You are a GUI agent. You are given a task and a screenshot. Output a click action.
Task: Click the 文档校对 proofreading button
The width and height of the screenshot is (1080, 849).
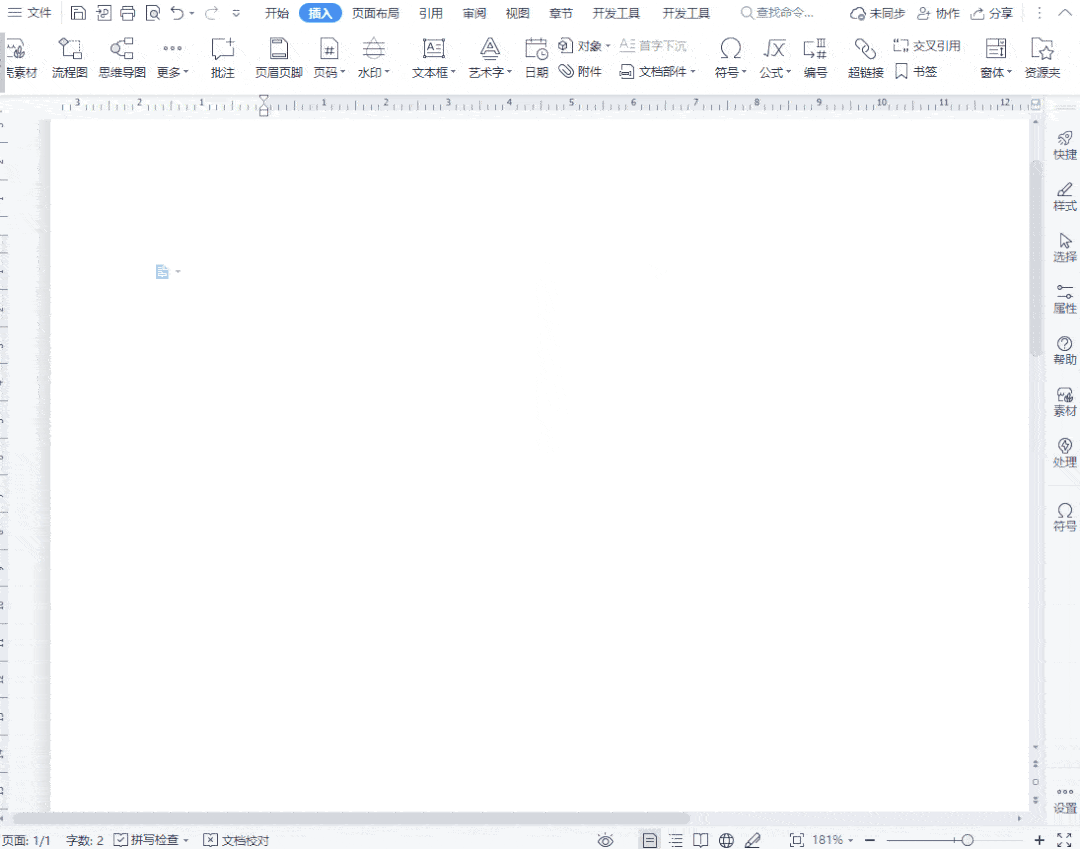pyautogui.click(x=236, y=840)
